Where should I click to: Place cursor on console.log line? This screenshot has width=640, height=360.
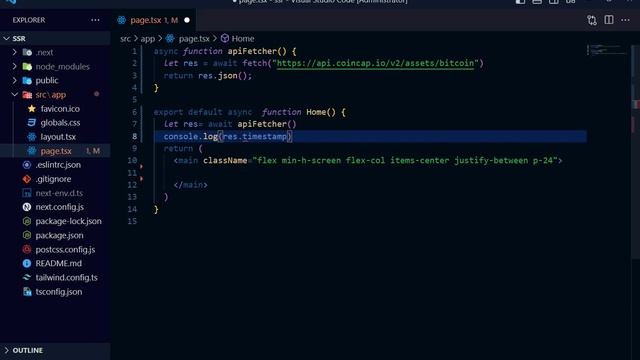[x=370, y=136]
